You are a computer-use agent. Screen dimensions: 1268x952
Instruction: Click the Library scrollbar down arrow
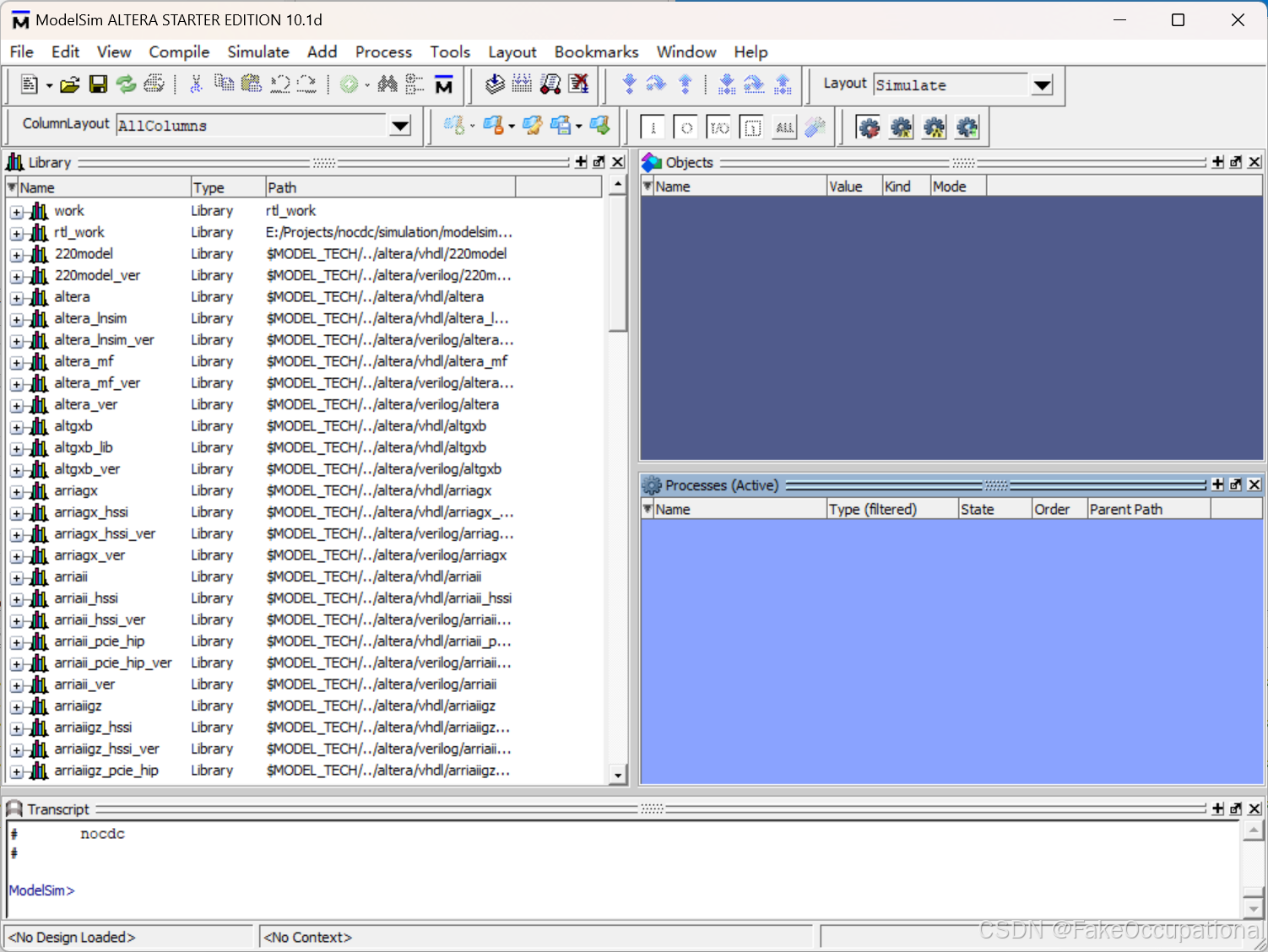(618, 775)
